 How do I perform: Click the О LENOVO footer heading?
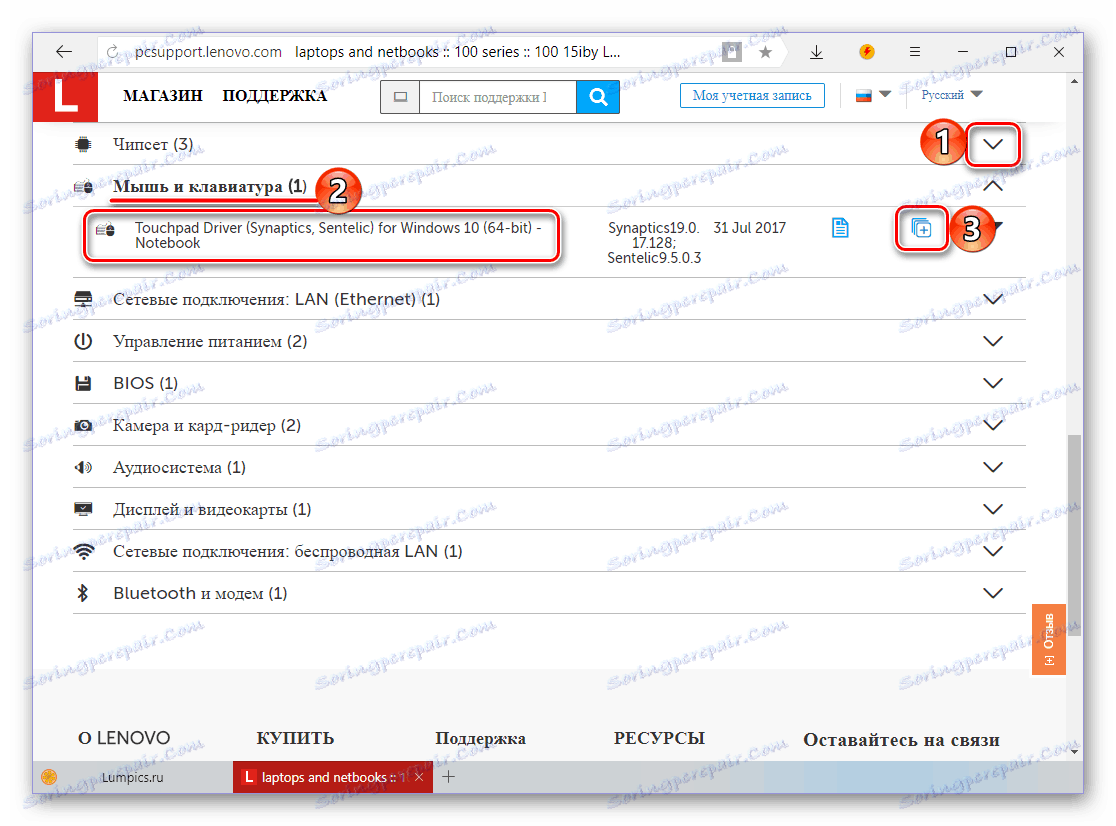[124, 738]
